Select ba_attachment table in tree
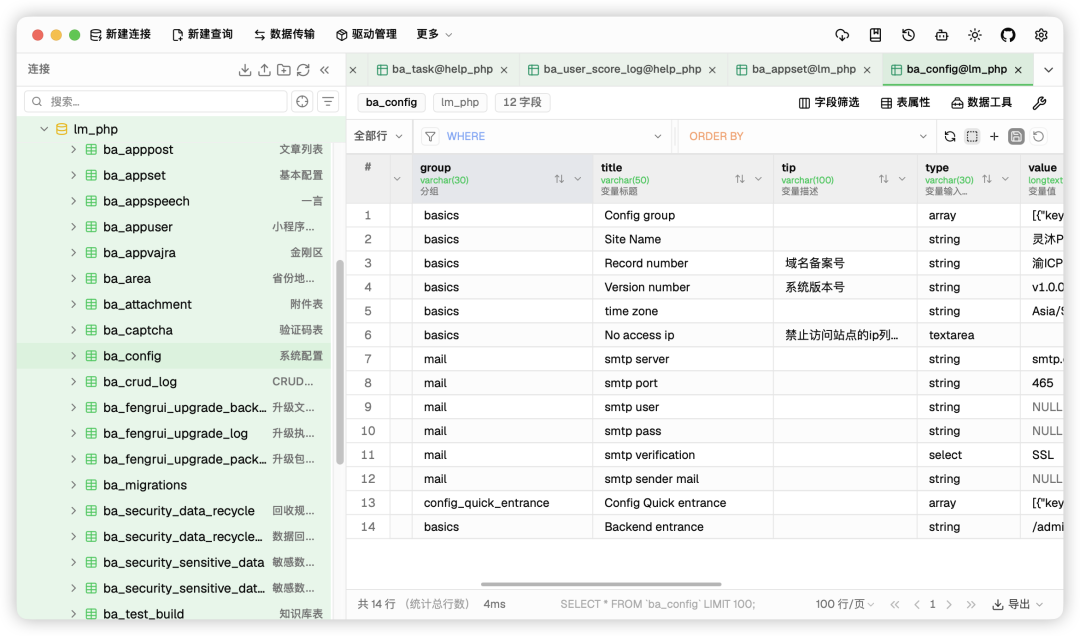1080x636 pixels. (174, 304)
